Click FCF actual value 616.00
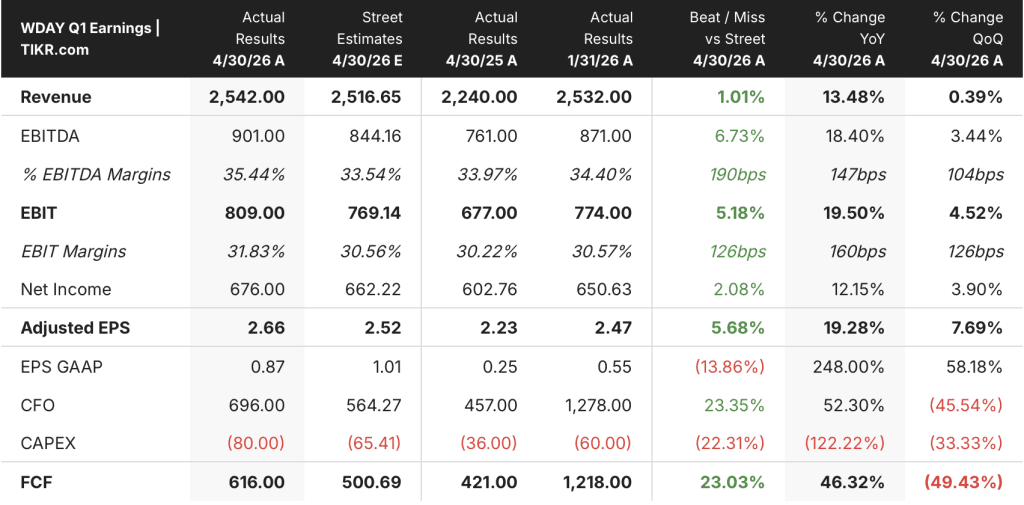1024x505 pixels. tap(257, 483)
